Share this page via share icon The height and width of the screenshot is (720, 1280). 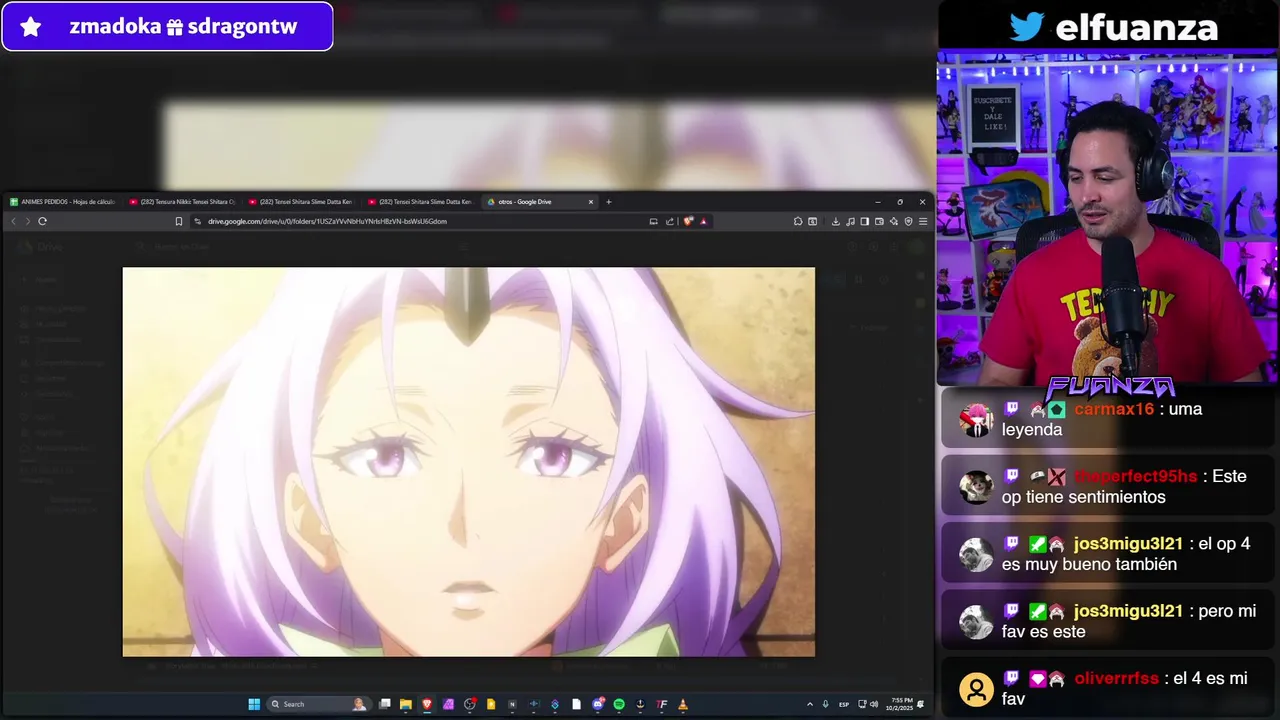click(x=670, y=221)
